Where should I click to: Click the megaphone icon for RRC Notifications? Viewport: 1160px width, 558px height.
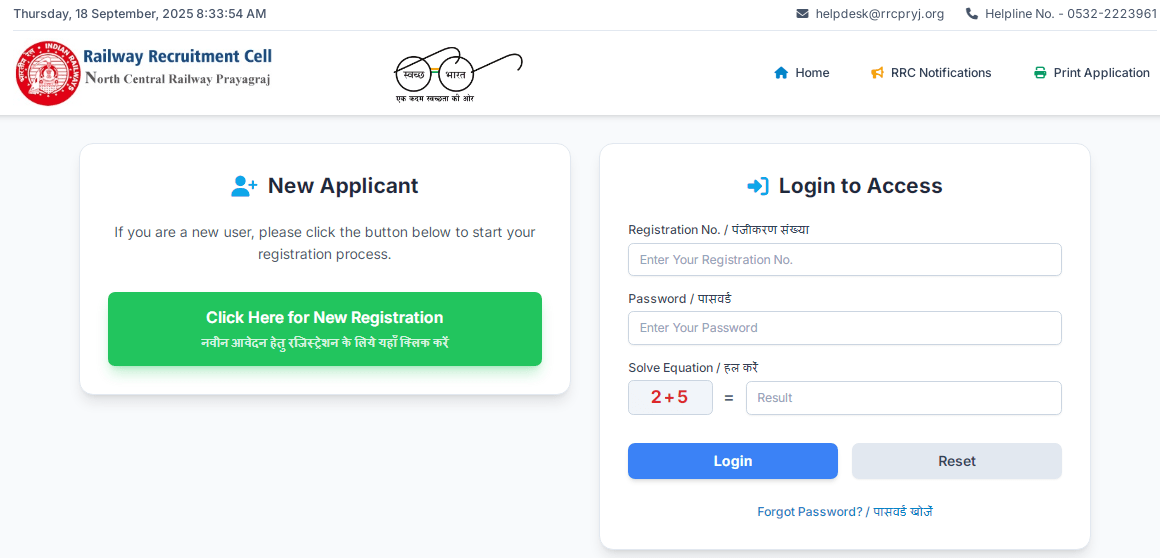click(x=877, y=73)
